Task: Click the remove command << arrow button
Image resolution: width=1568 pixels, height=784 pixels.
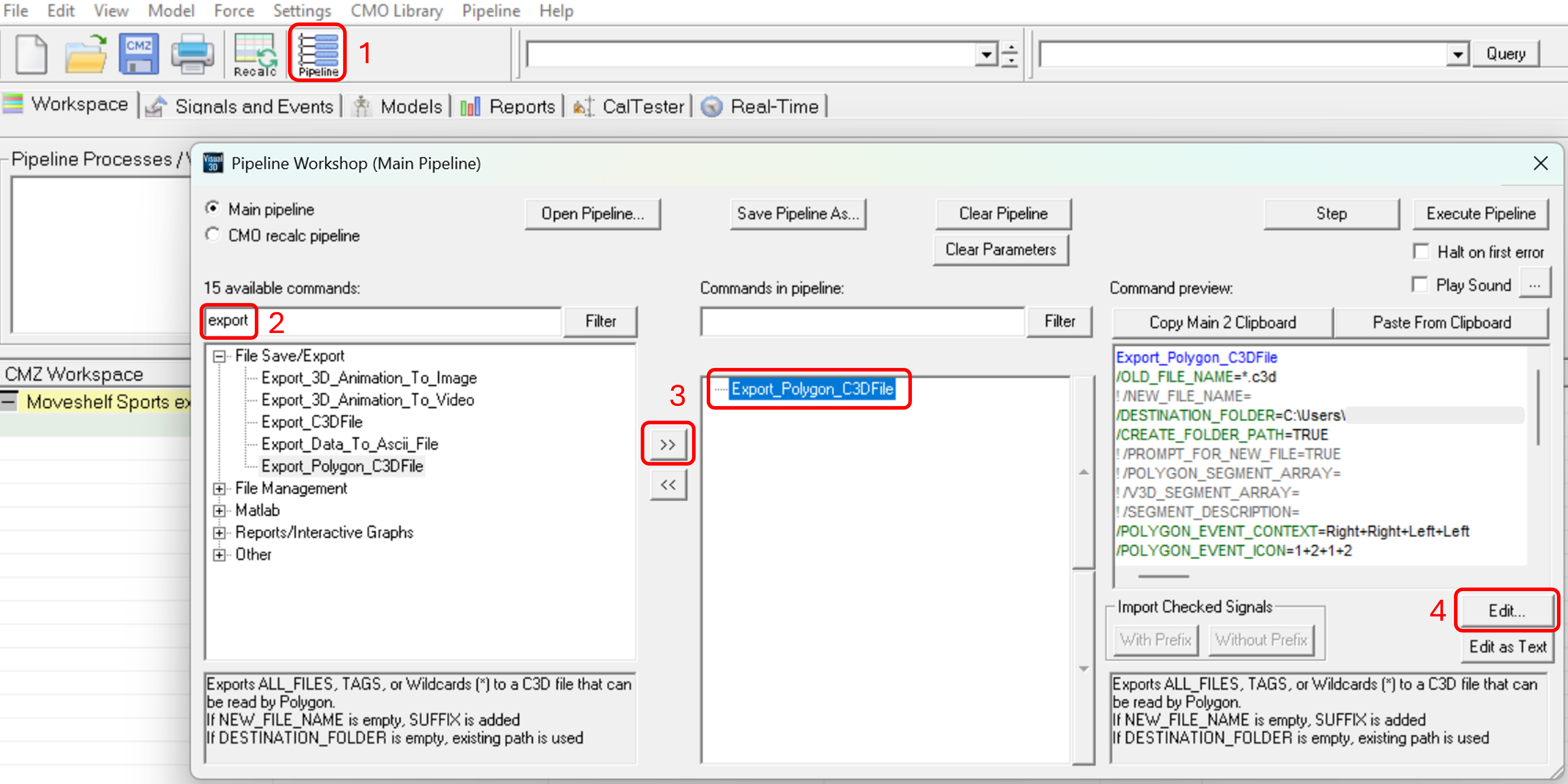Action: point(668,486)
